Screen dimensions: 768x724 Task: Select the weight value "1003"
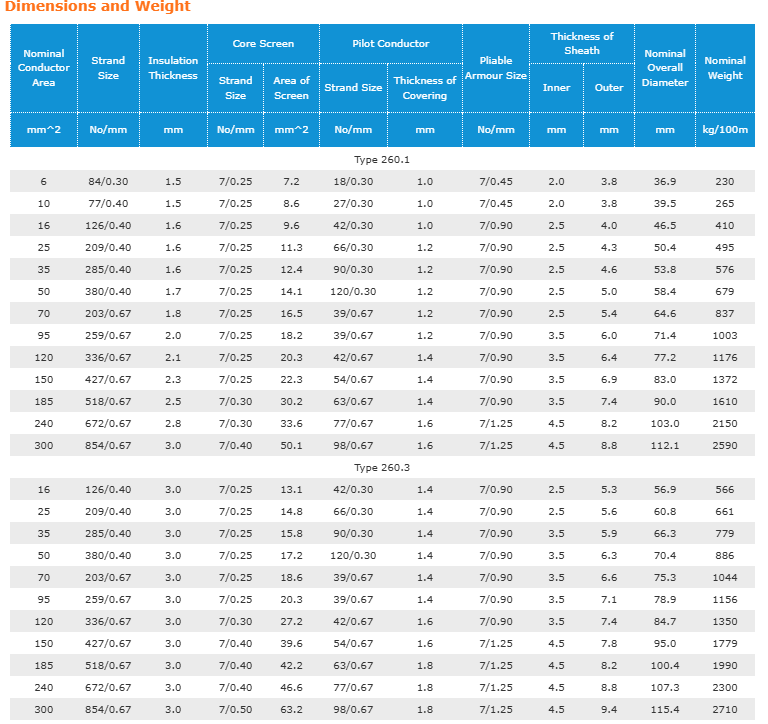click(x=725, y=336)
